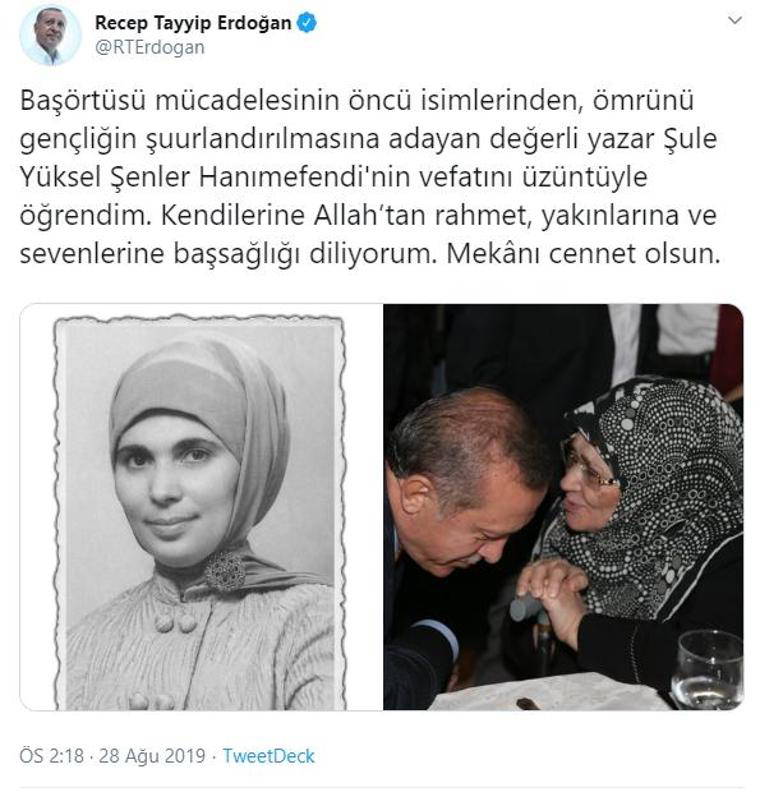Screen dimensions: 760x792
Task: Click the brooch on the portrait's scarf
Action: (225, 571)
